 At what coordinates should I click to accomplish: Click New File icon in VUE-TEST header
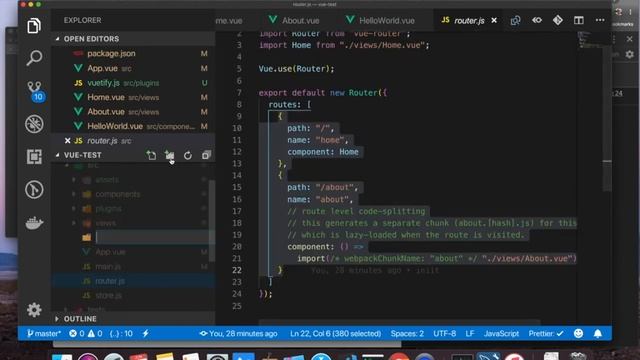coord(151,155)
